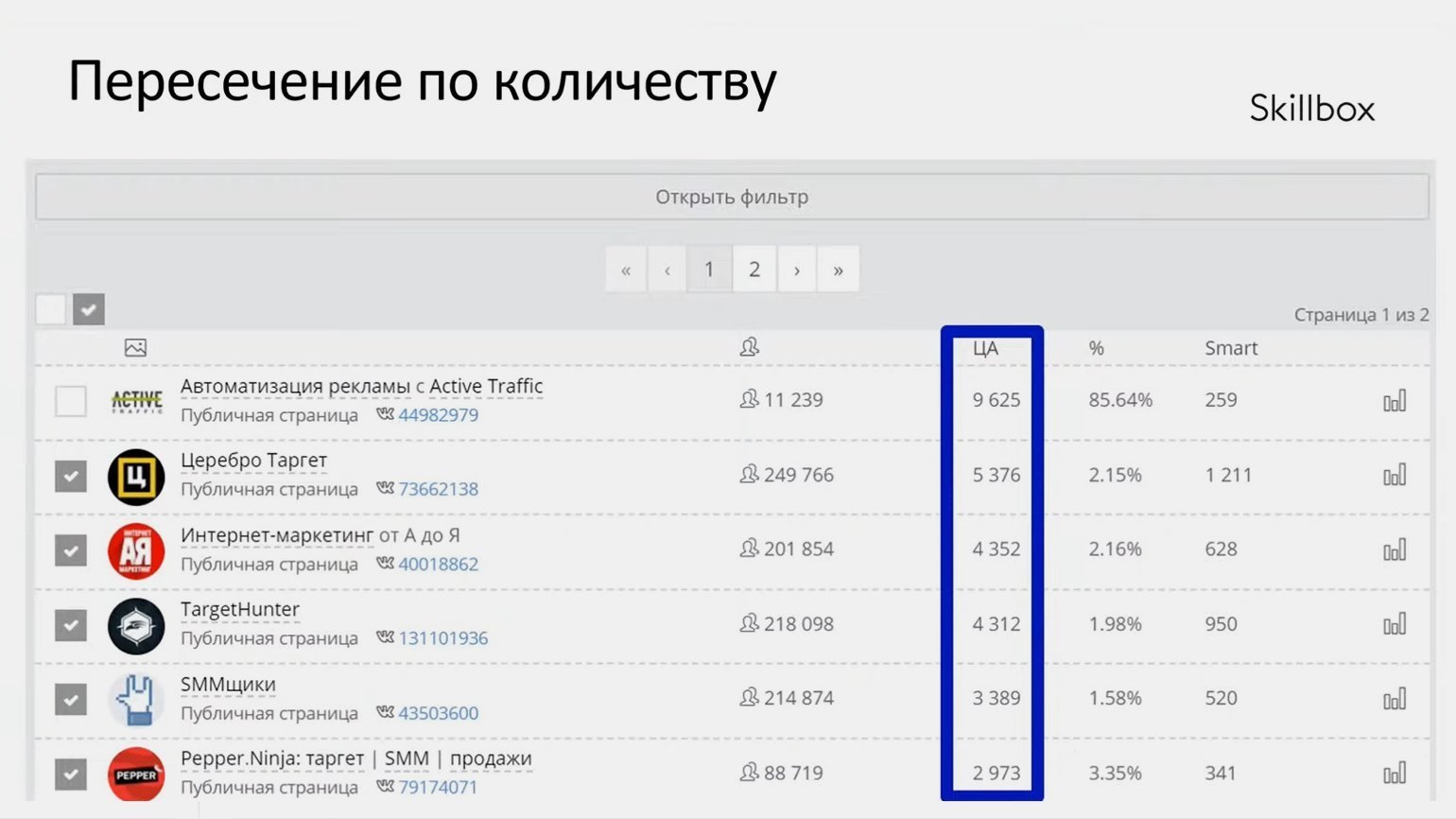Open group link 73662138

pyautogui.click(x=439, y=489)
